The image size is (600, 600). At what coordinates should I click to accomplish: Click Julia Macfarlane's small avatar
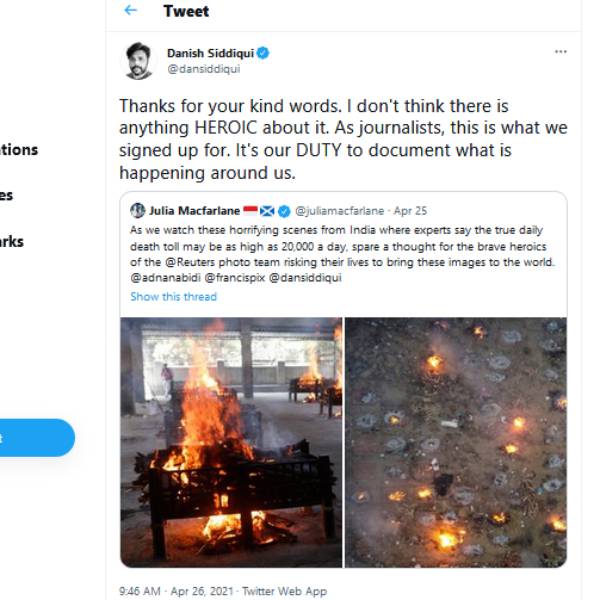click(137, 211)
